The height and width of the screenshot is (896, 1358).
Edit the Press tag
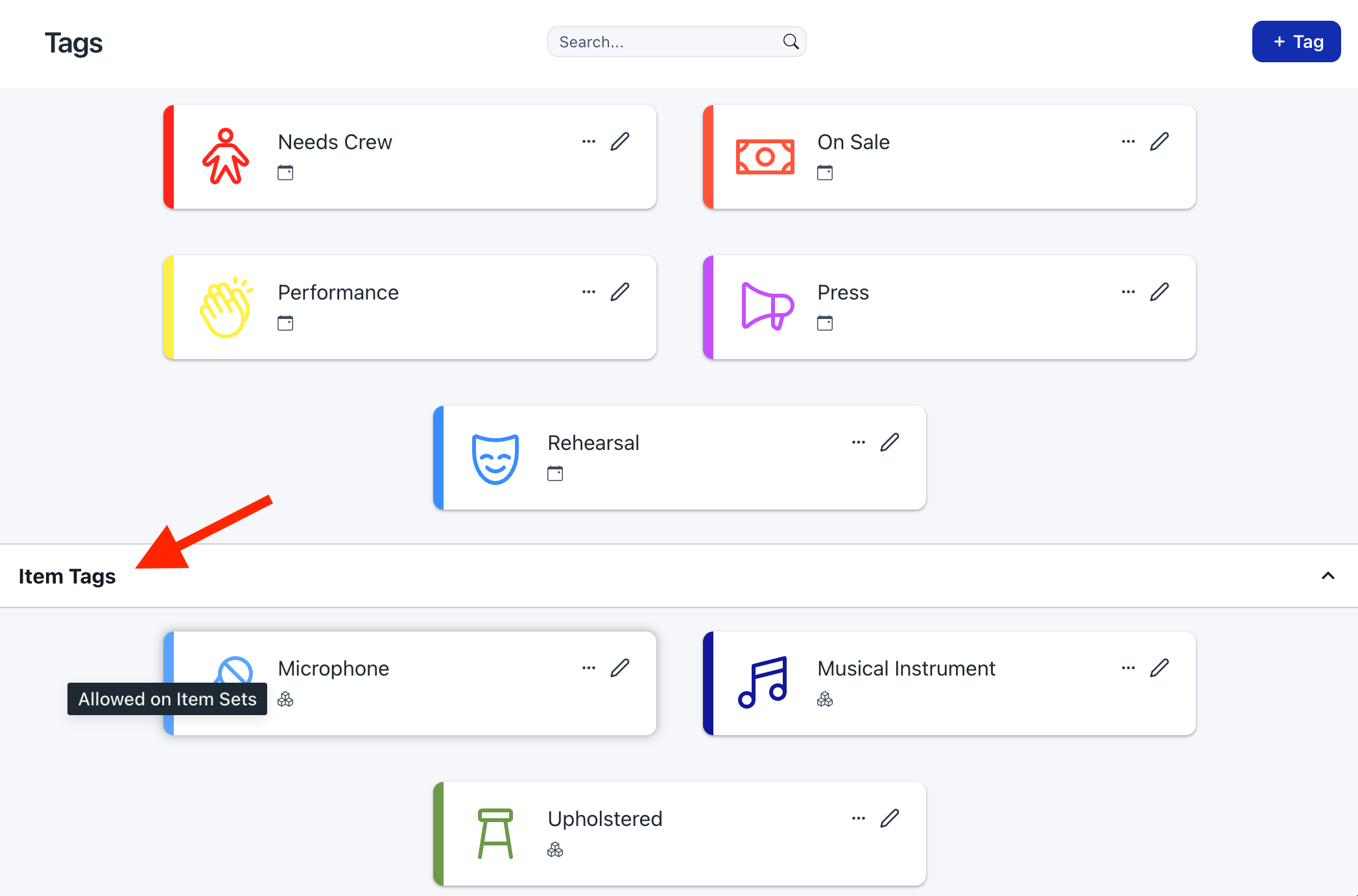(x=1160, y=292)
